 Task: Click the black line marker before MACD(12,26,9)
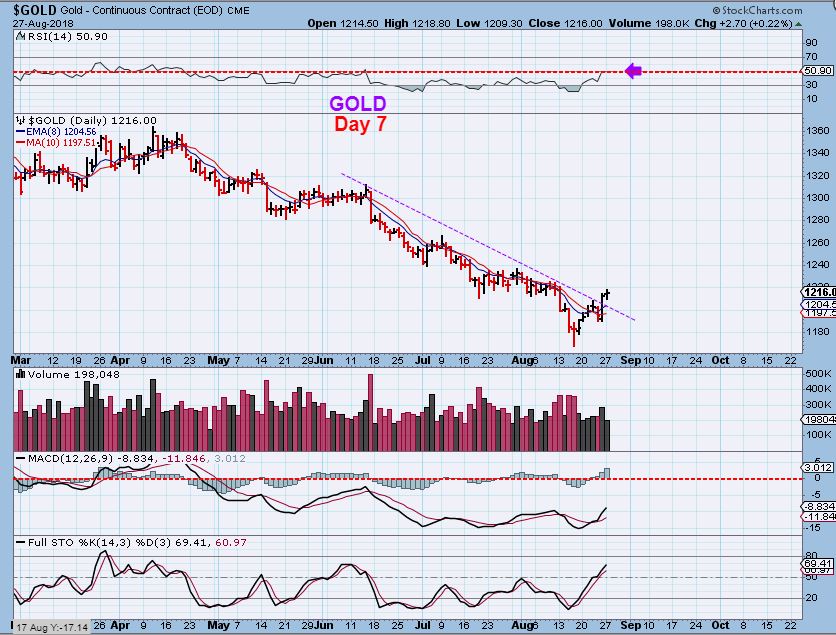(21, 459)
